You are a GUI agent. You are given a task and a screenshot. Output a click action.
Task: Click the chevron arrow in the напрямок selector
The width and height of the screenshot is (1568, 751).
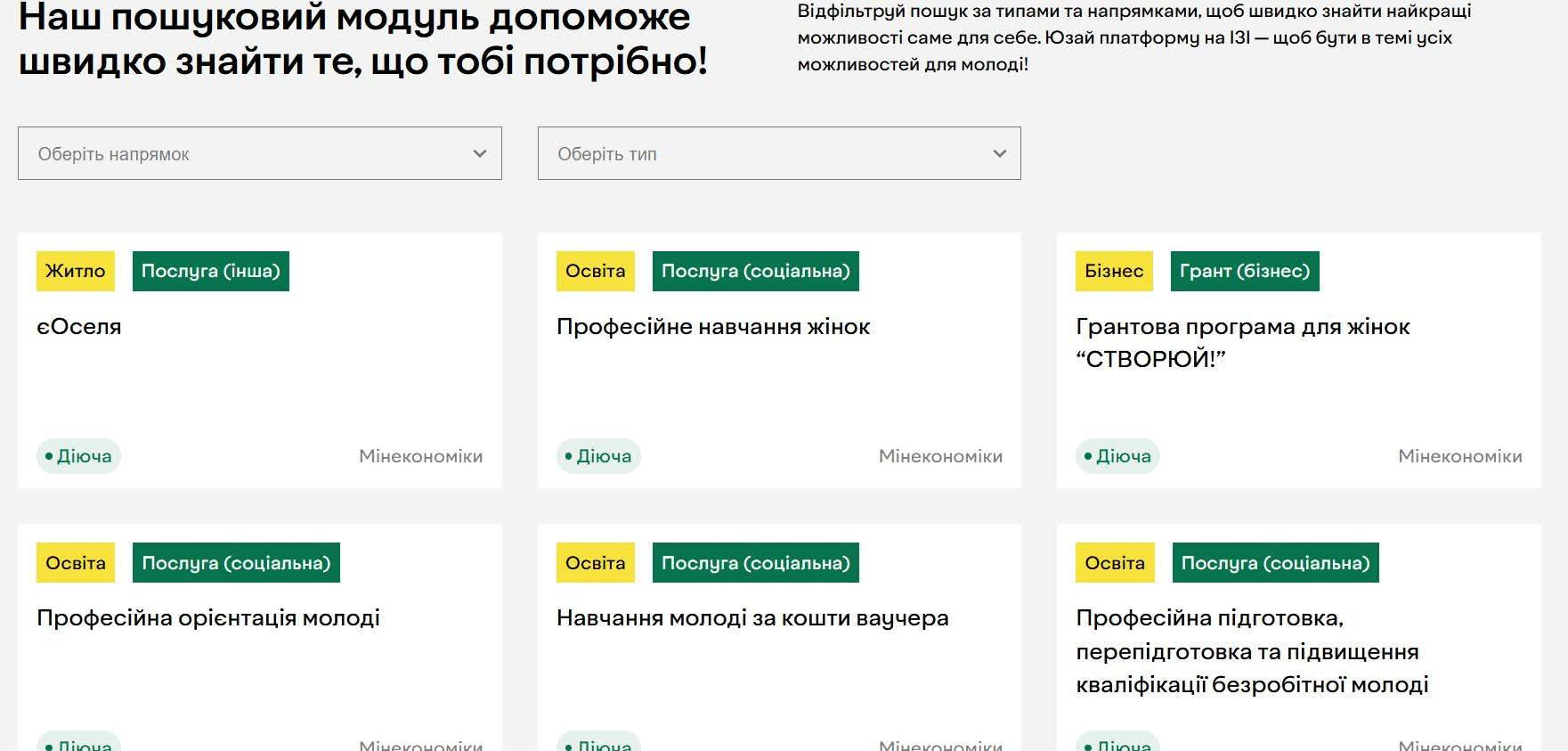(x=480, y=153)
